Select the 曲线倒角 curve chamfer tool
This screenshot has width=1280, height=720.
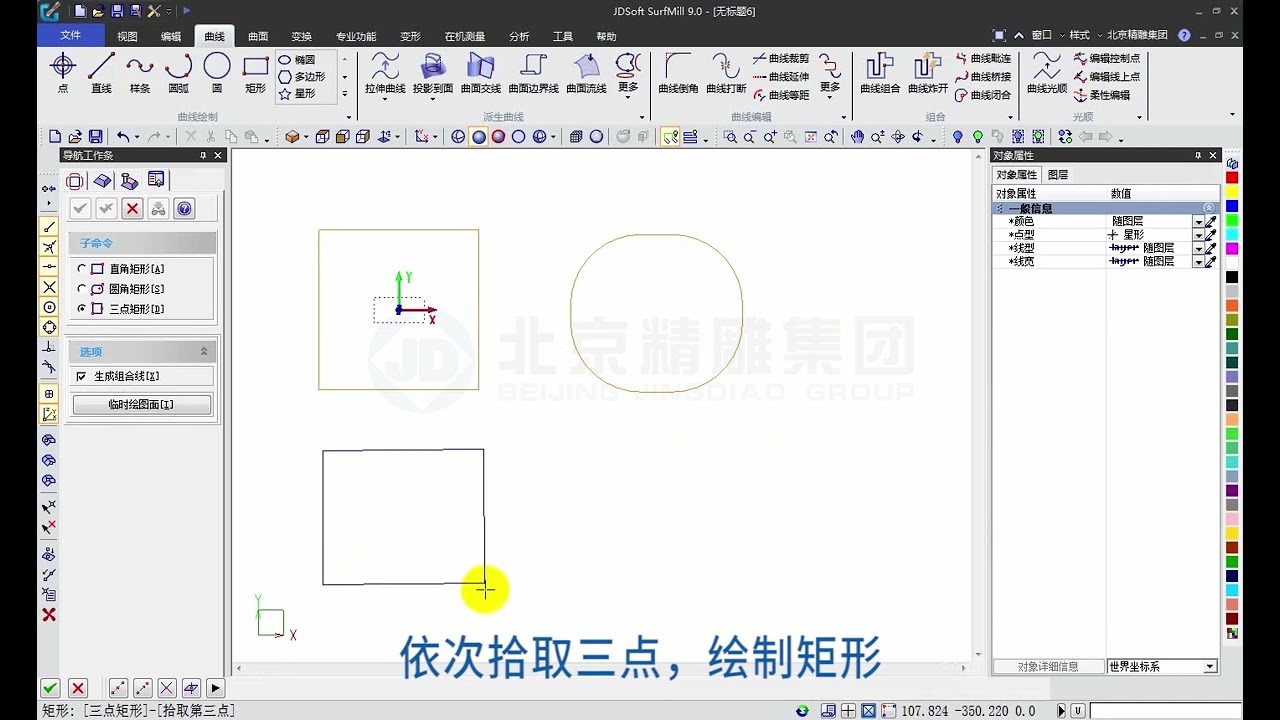tap(678, 74)
